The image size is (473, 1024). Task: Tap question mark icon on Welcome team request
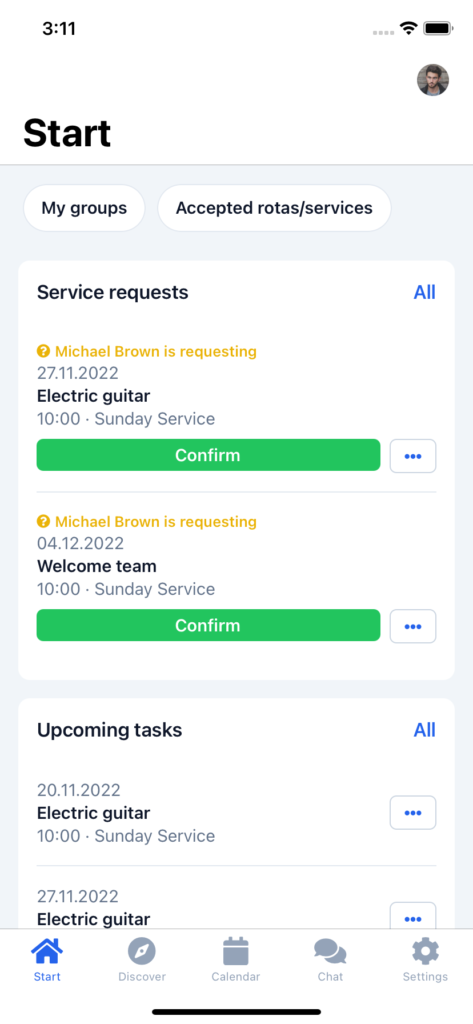(43, 522)
